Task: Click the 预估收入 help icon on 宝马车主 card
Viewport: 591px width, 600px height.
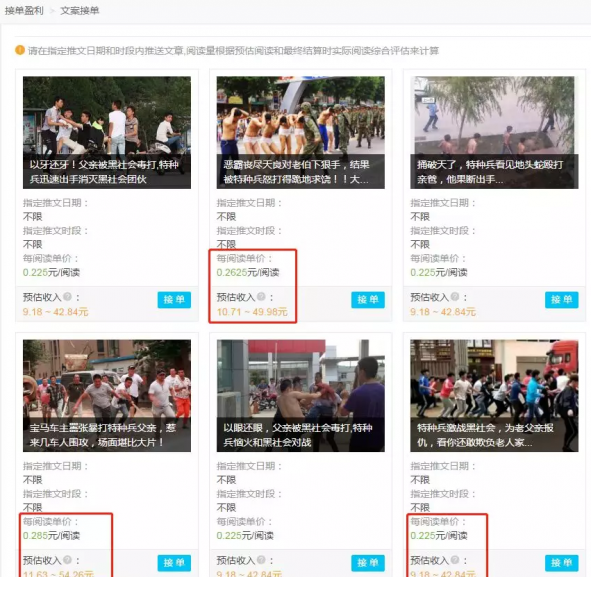Action: (x=67, y=560)
